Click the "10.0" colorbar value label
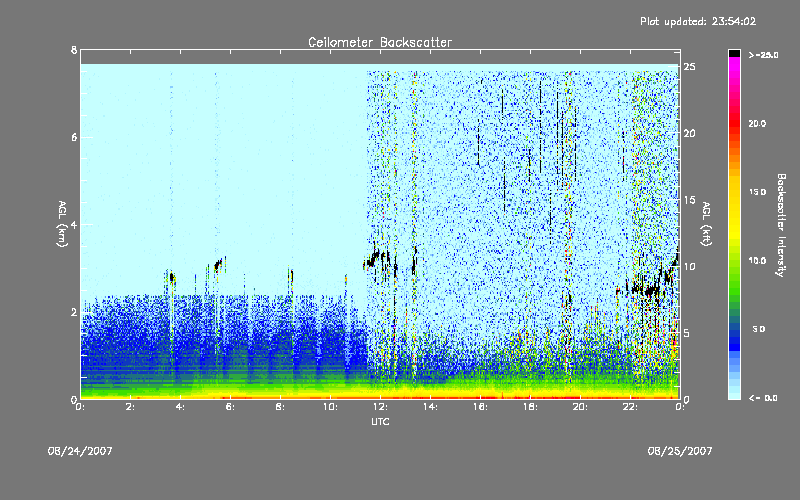800x500 pixels. (x=757, y=261)
